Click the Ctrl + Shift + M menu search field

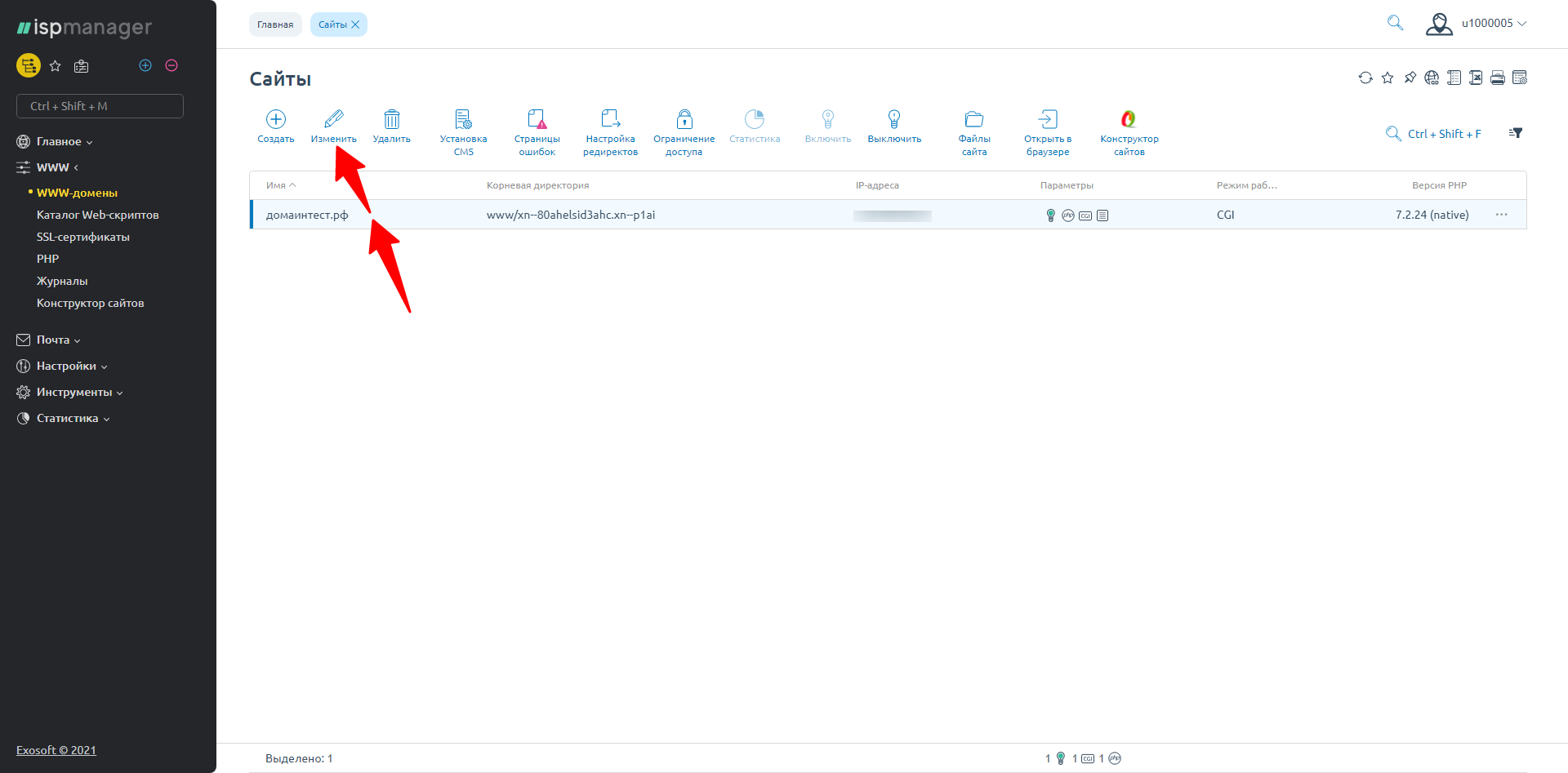(100, 106)
